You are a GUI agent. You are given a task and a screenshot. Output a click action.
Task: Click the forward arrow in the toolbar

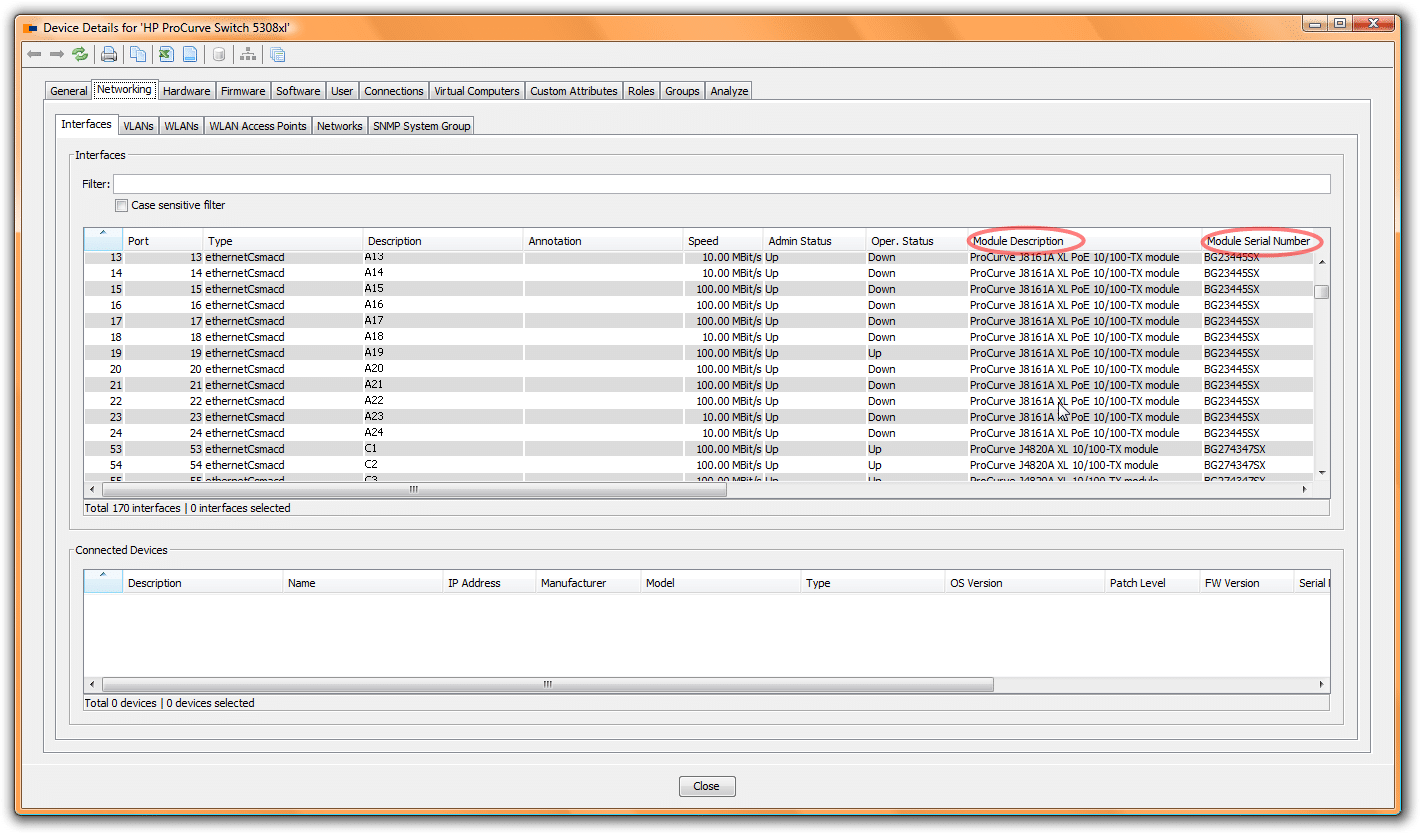click(x=57, y=55)
